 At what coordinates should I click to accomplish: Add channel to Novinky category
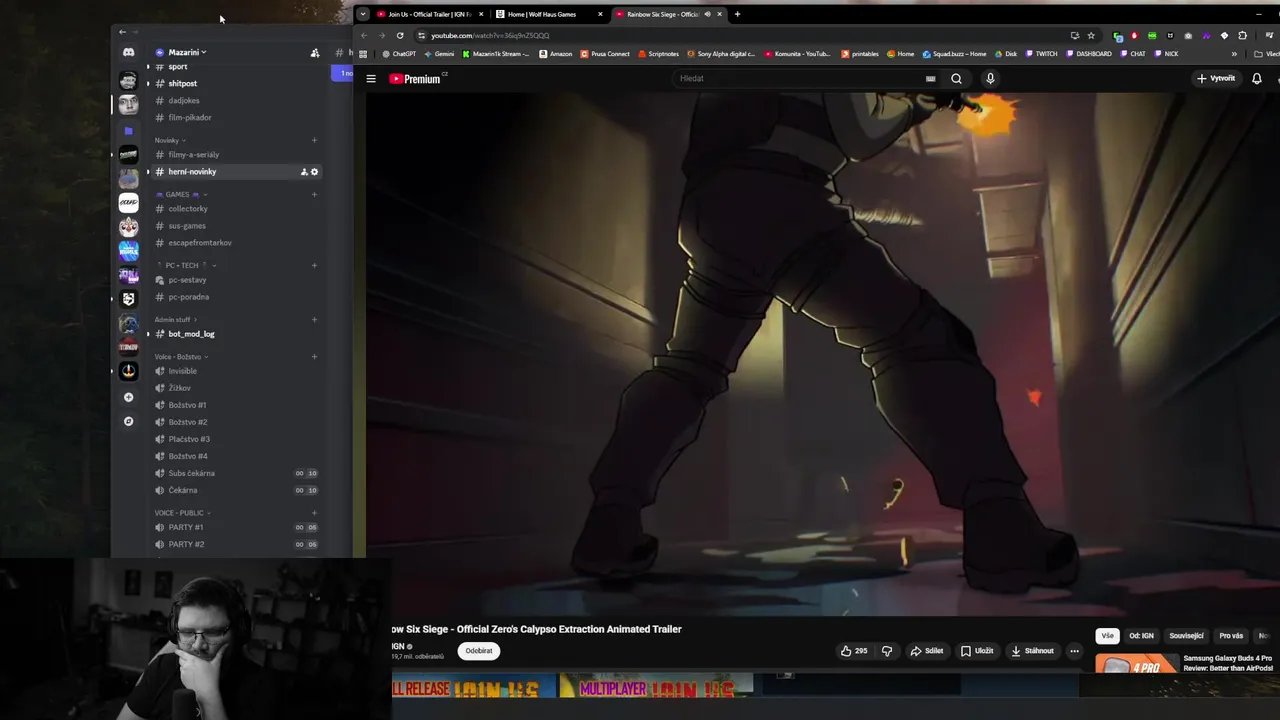(x=314, y=140)
